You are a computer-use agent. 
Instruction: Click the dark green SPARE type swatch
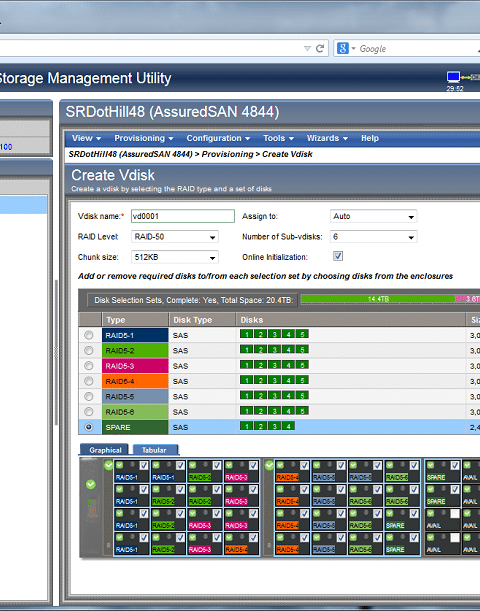(x=135, y=427)
